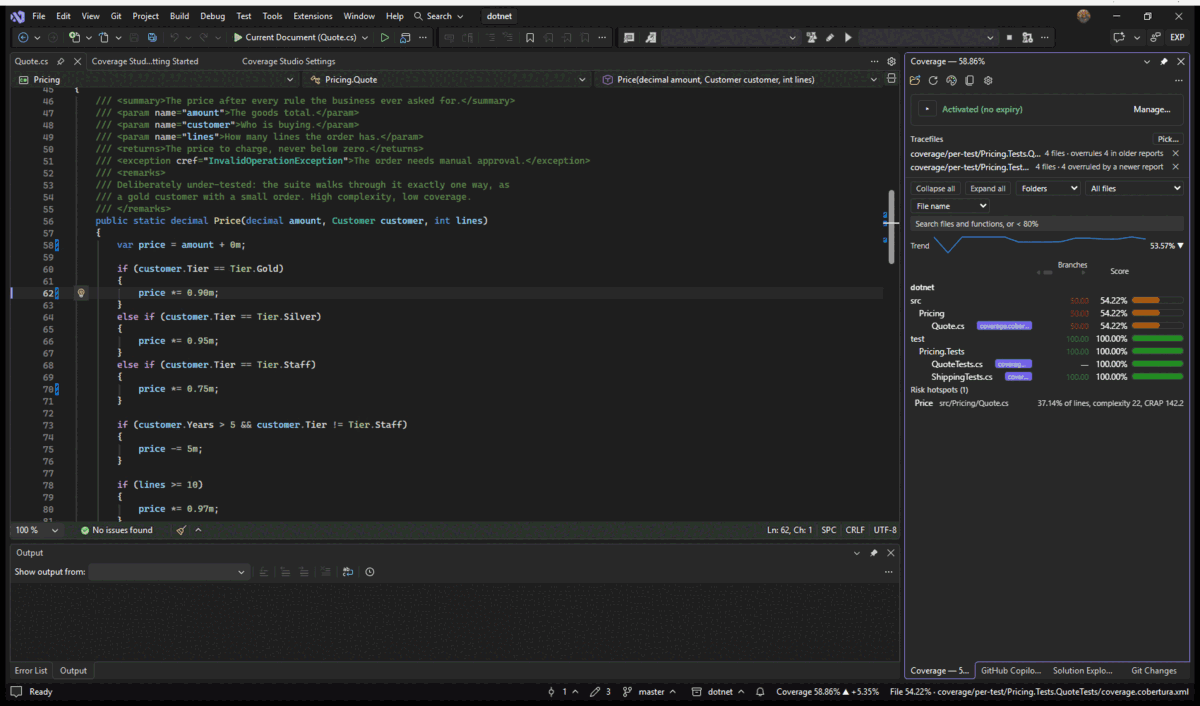Switch to the Solution Explorer tab
The width and height of the screenshot is (1200, 706).
click(x=1082, y=670)
